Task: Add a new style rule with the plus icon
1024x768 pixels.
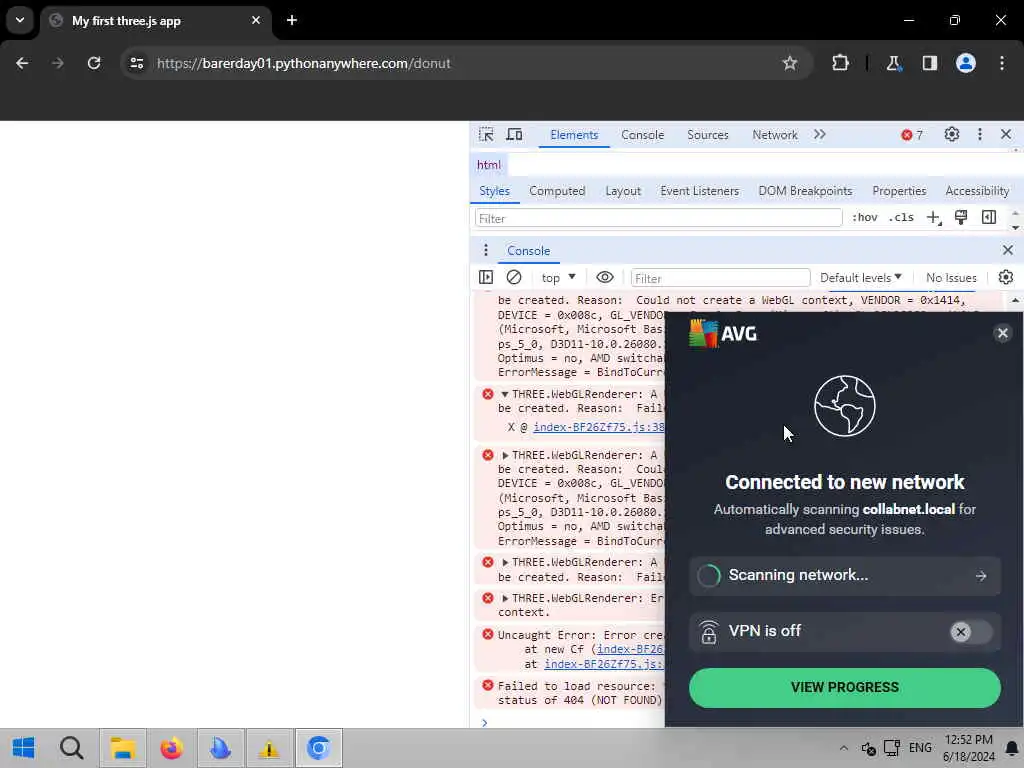Action: [x=933, y=217]
